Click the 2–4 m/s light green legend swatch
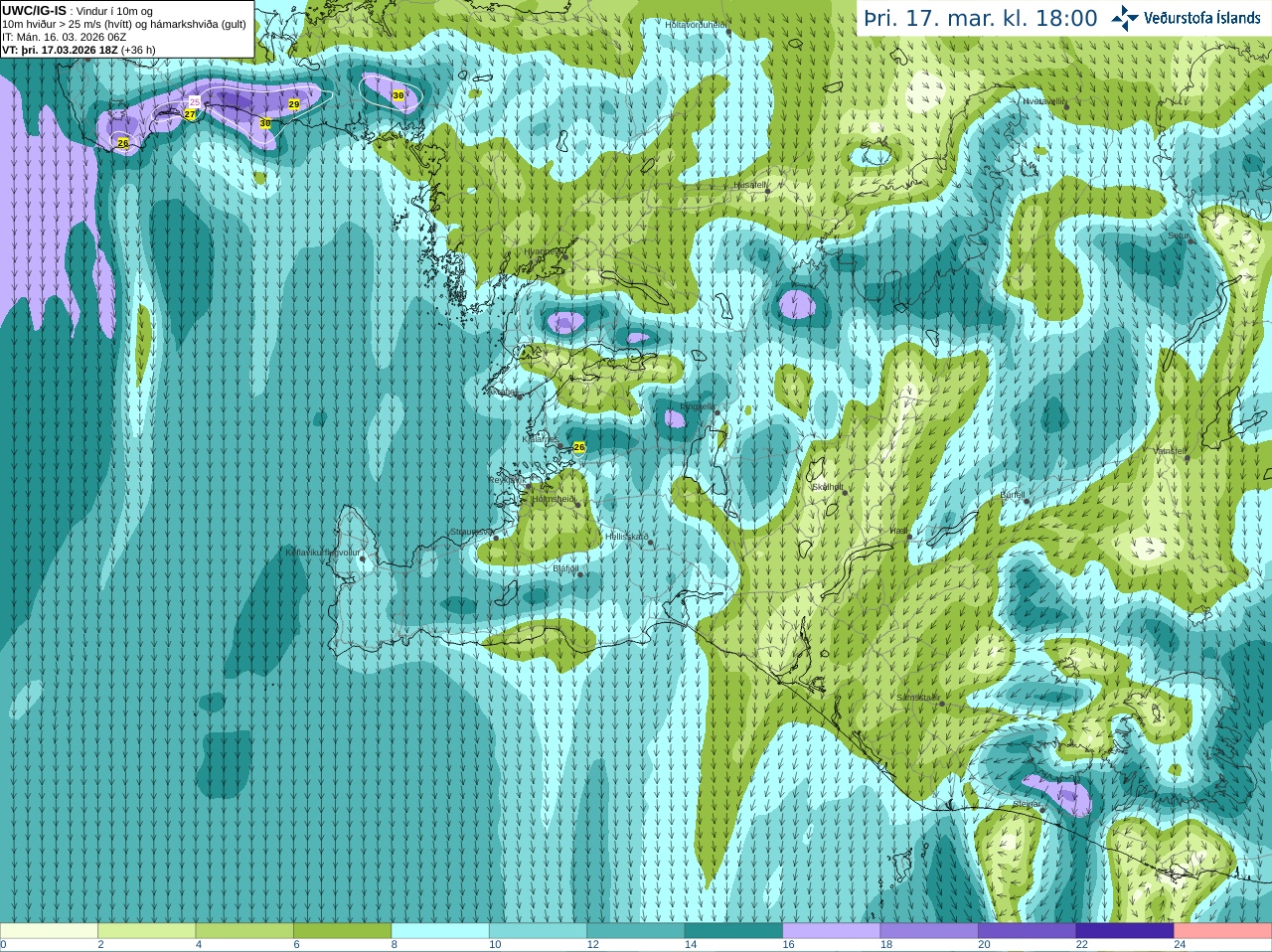 click(x=146, y=932)
